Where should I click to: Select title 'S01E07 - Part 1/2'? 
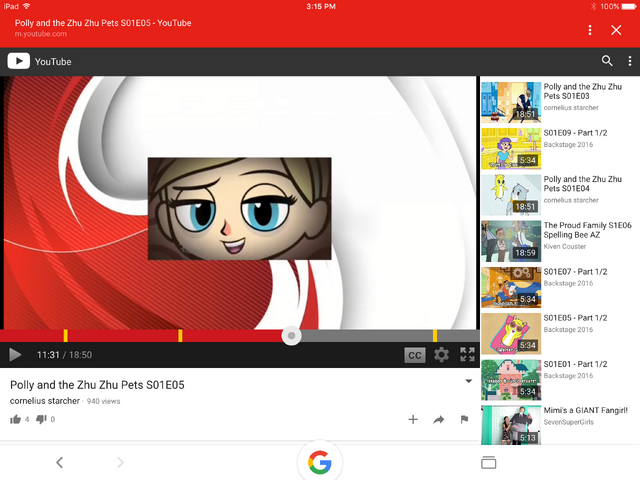(575, 271)
